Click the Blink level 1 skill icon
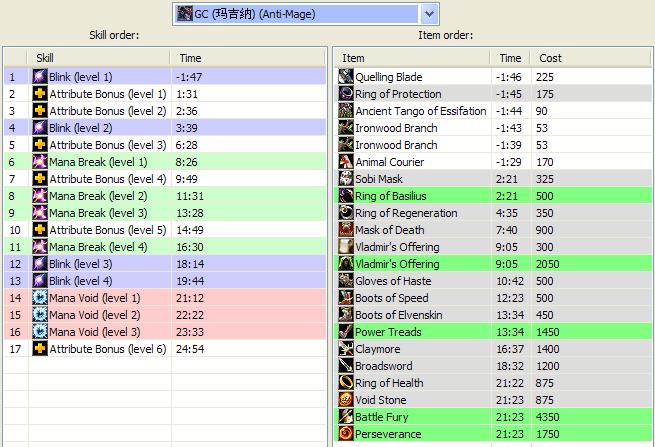Image resolution: width=655 pixels, height=447 pixels. [x=40, y=77]
